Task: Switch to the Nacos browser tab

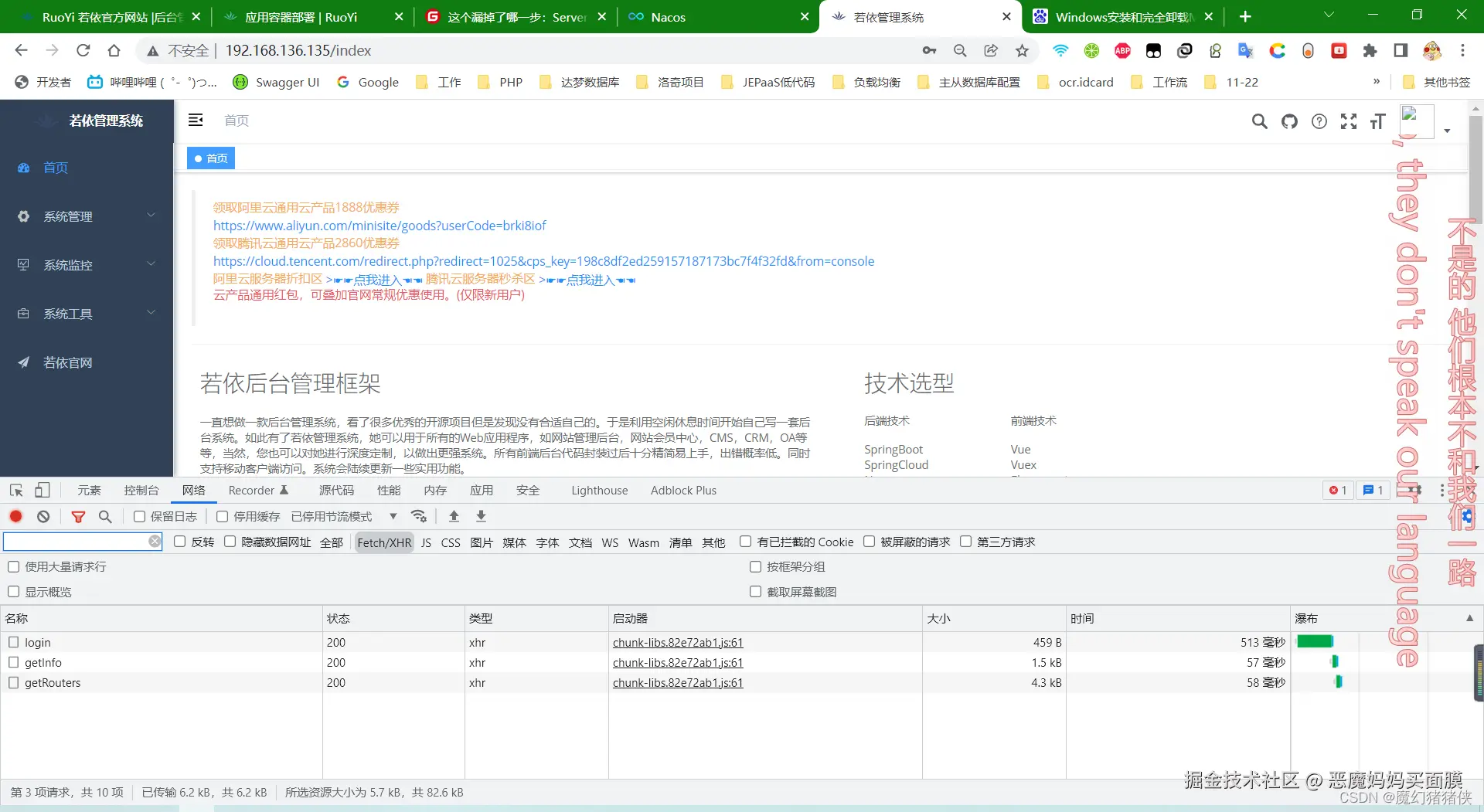Action: 718,16
